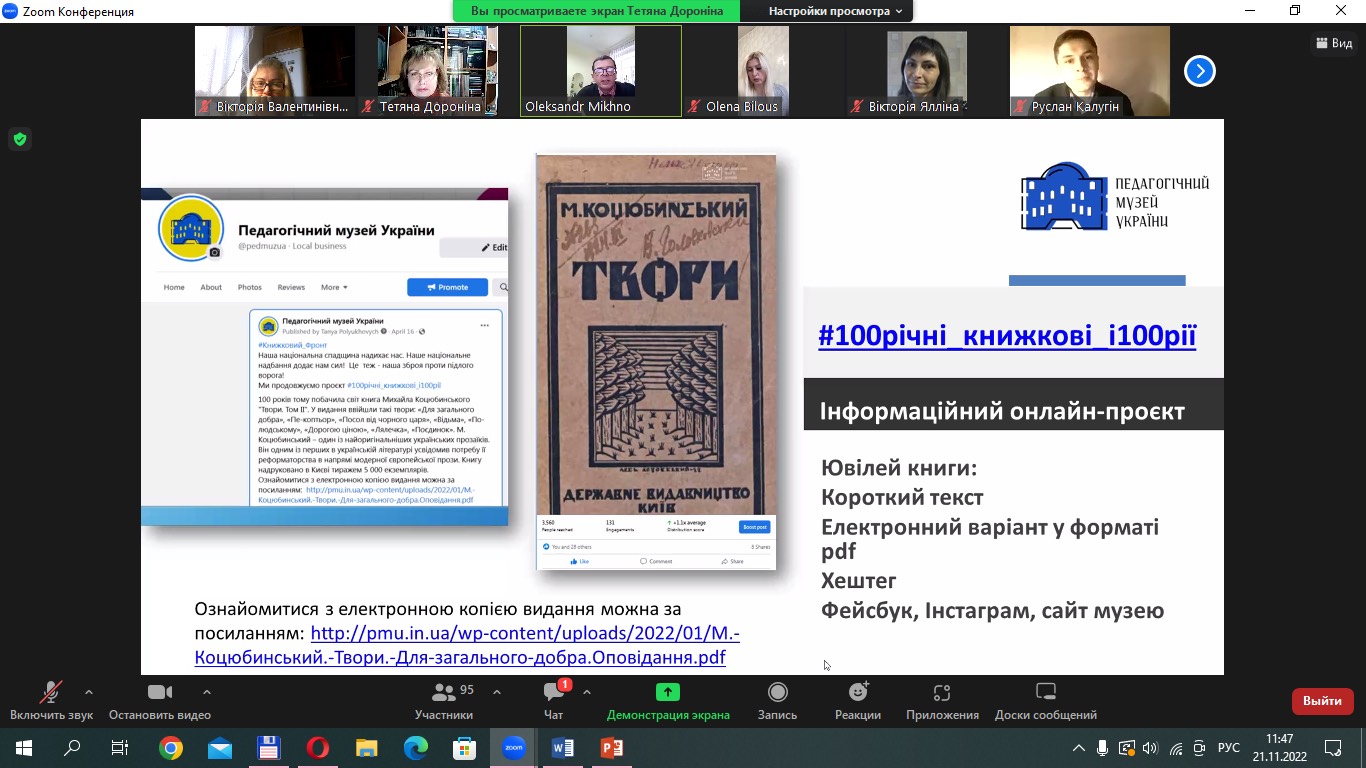Open the Реакции reactions icon

click(x=858, y=693)
